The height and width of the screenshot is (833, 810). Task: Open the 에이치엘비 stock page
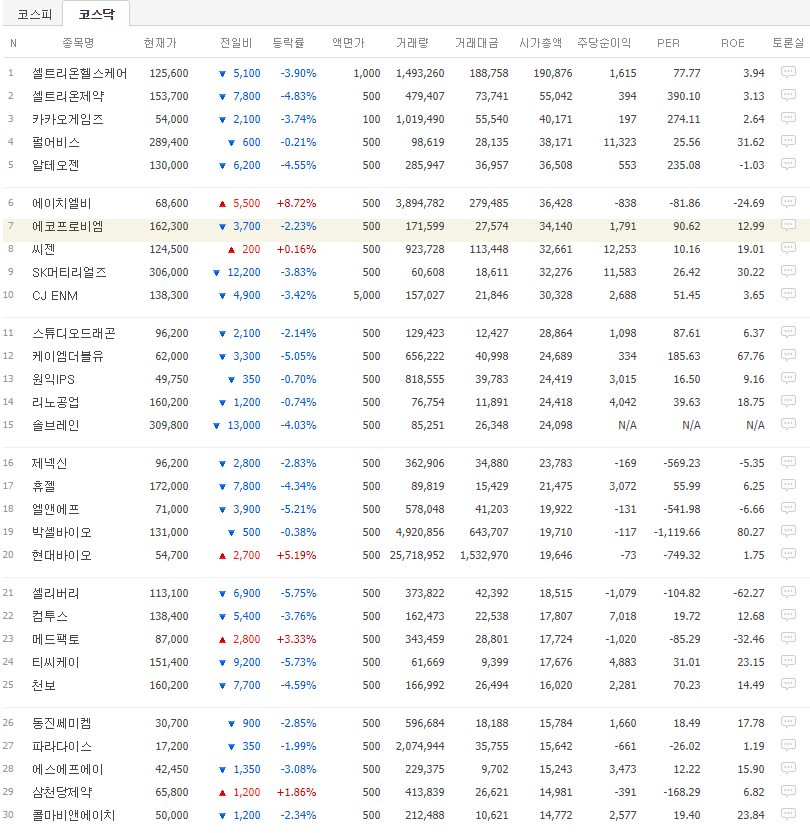click(62, 203)
